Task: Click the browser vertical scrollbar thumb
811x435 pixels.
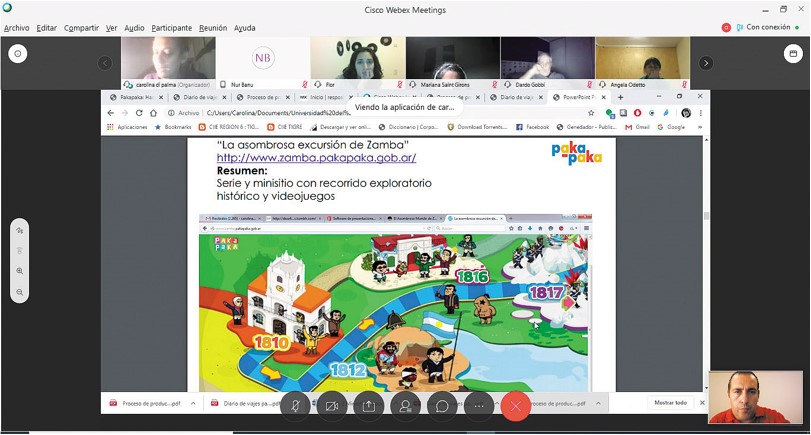Action: (706, 216)
